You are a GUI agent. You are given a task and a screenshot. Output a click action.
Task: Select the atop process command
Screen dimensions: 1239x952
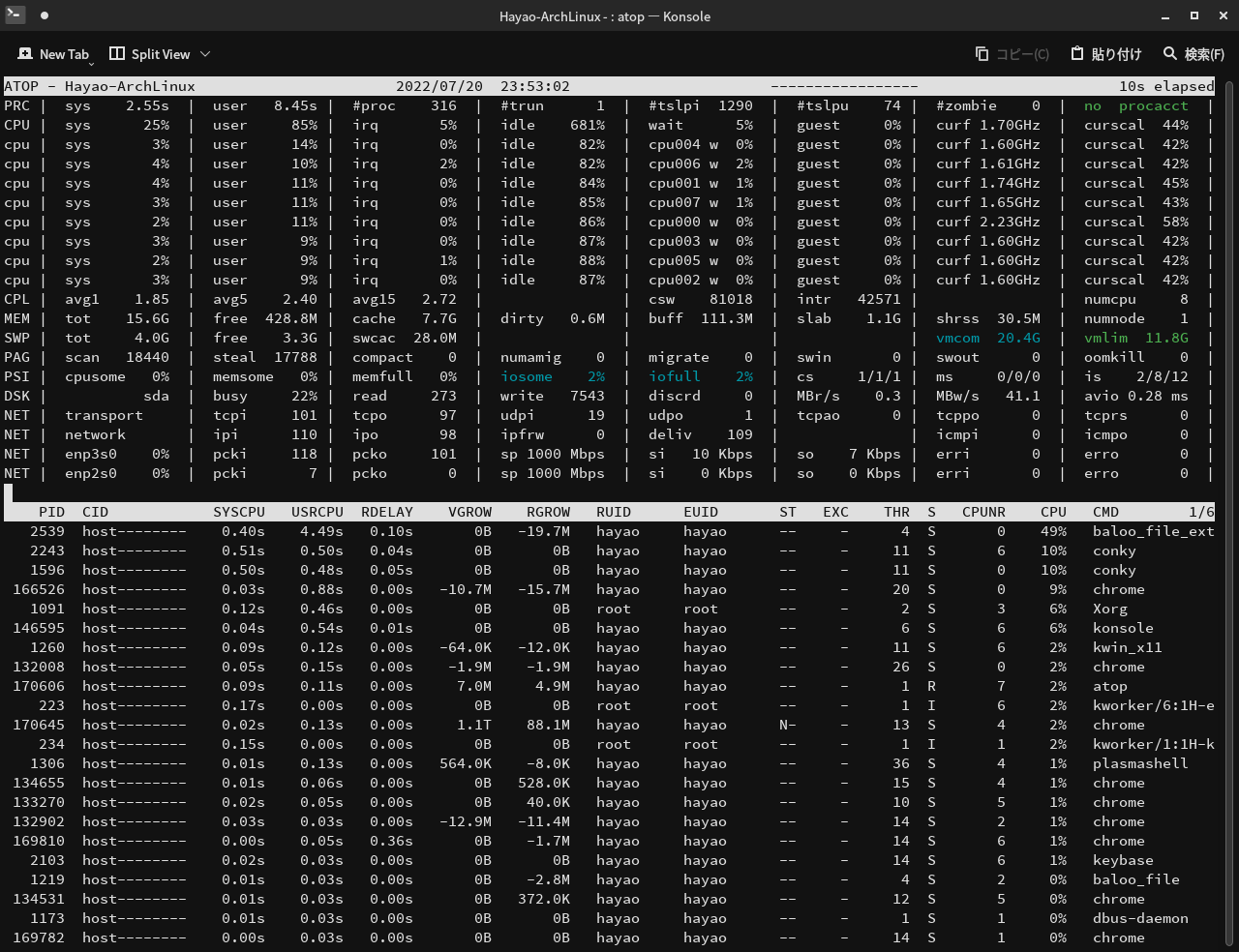point(1110,686)
